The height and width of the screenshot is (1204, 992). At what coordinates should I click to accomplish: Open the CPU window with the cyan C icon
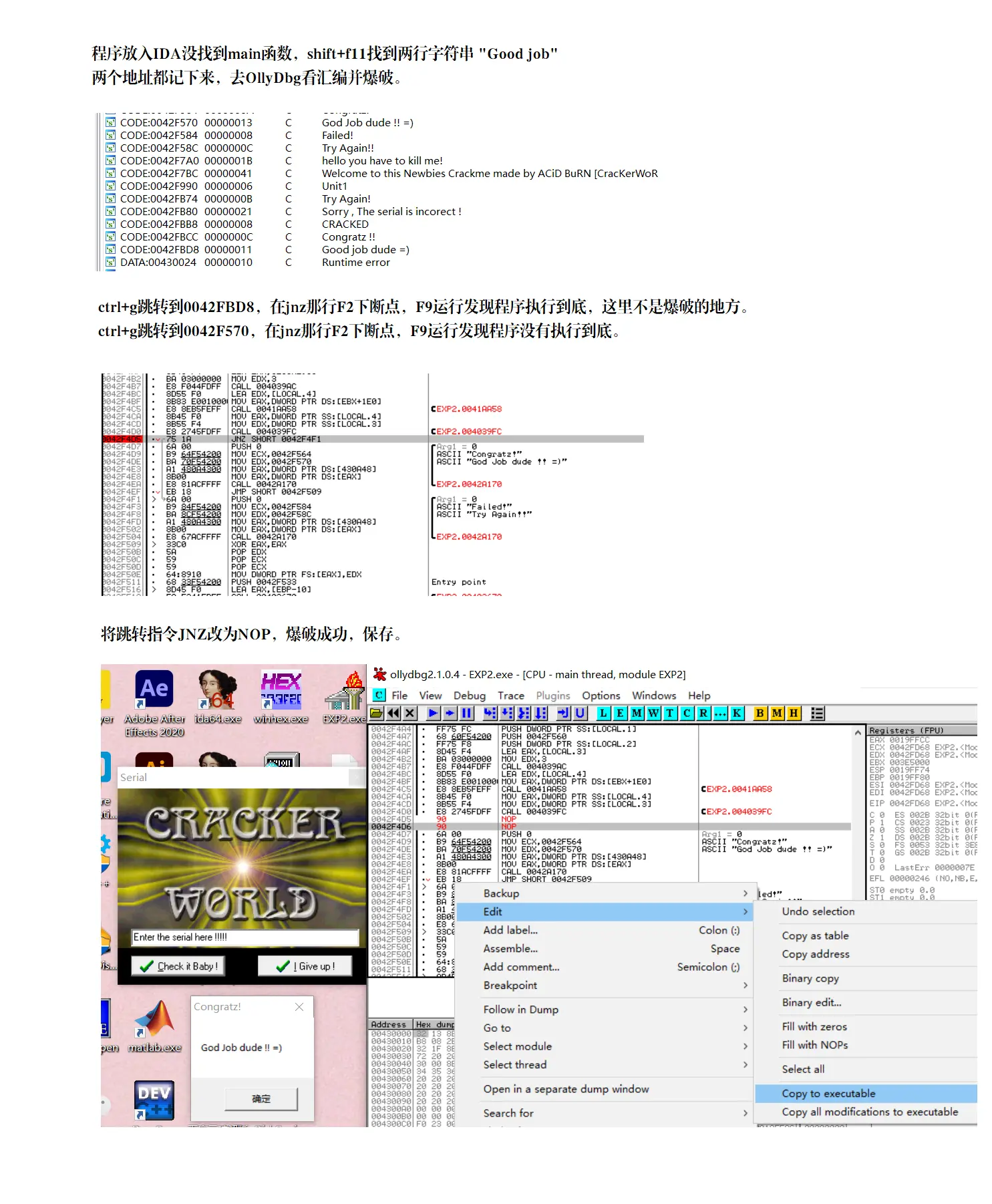[687, 713]
